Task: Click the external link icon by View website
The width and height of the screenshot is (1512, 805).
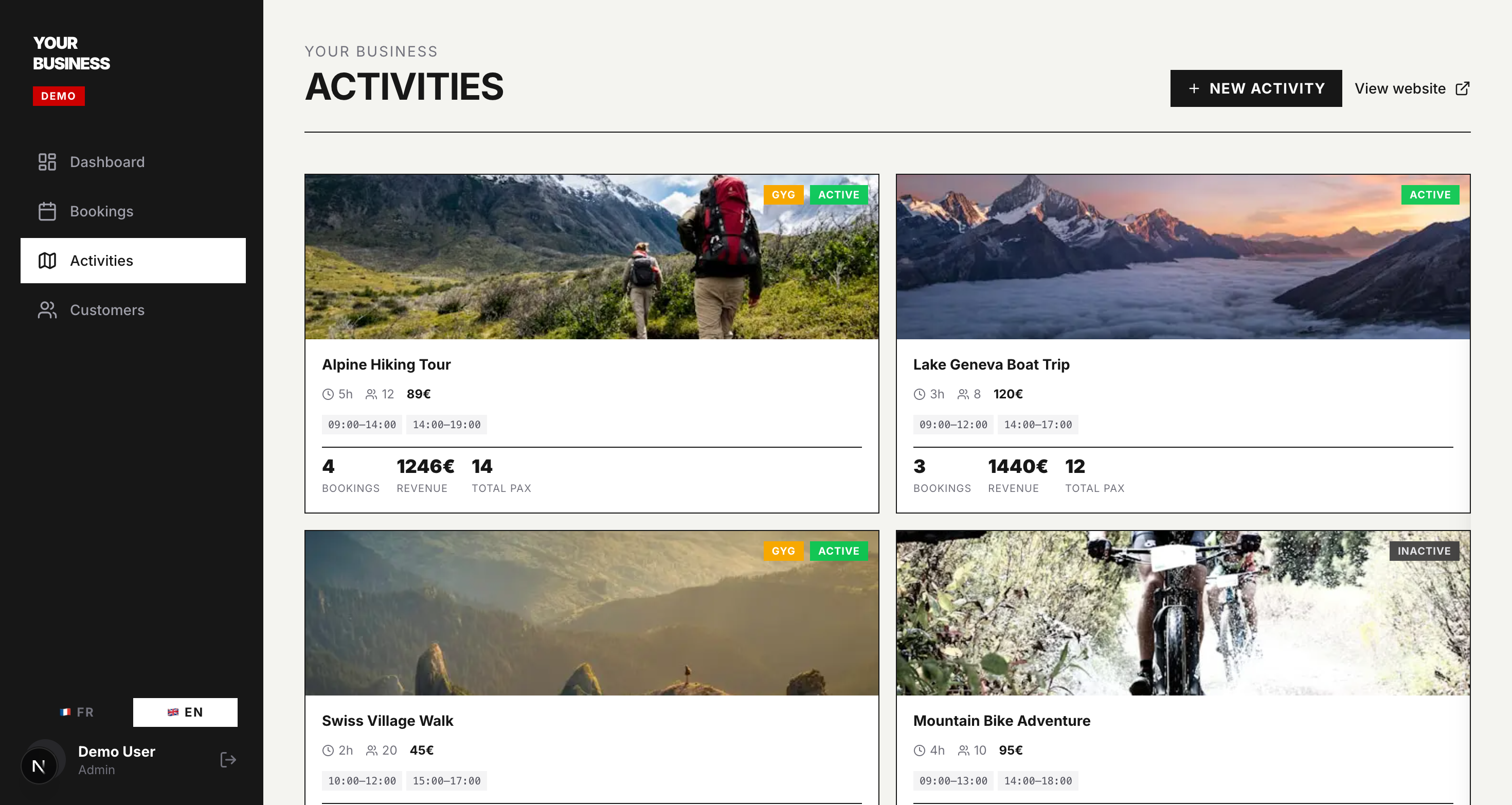Action: pyautogui.click(x=1463, y=88)
